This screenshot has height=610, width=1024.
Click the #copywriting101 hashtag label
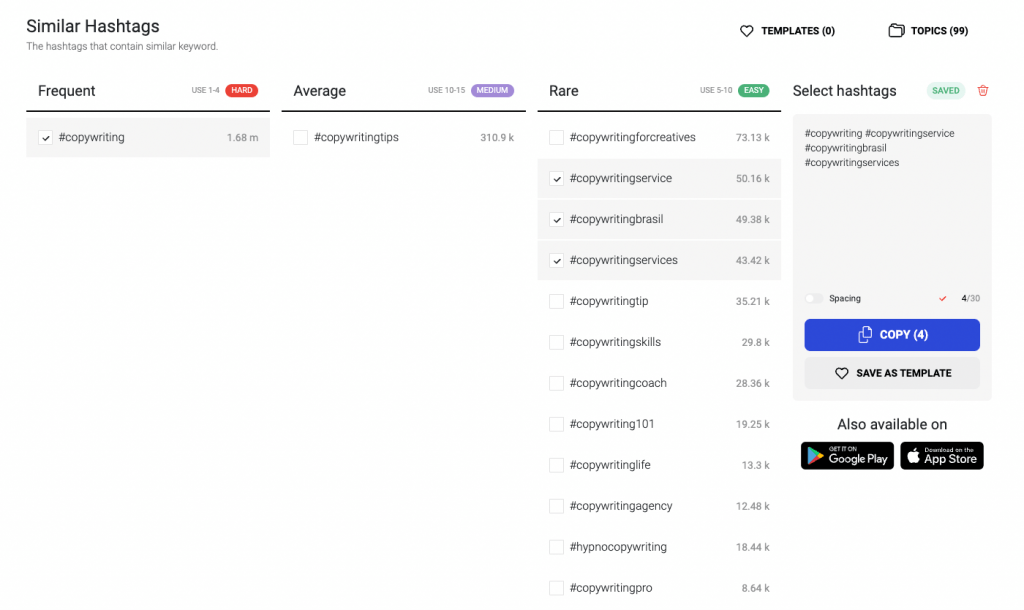612,424
